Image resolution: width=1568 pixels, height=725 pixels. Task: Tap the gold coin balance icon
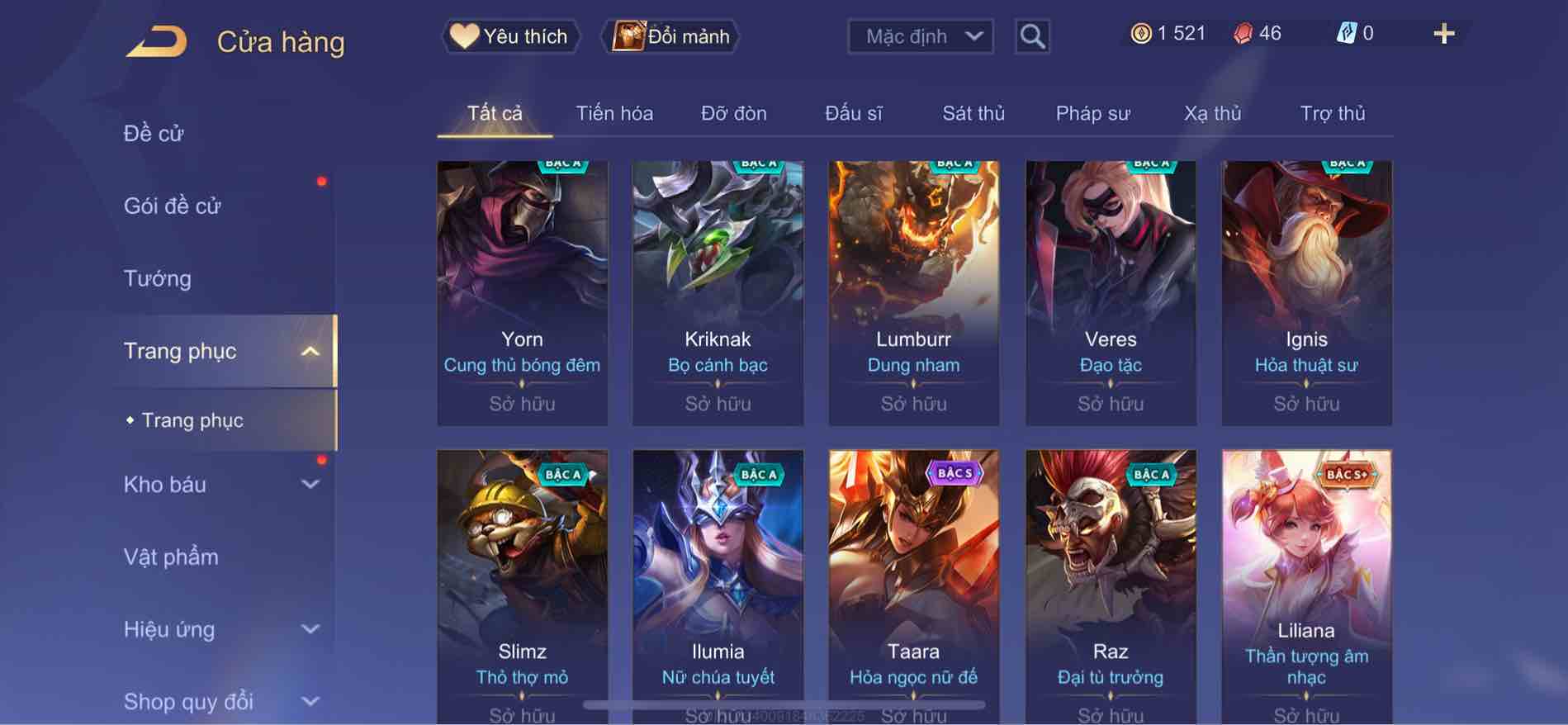coord(1140,34)
